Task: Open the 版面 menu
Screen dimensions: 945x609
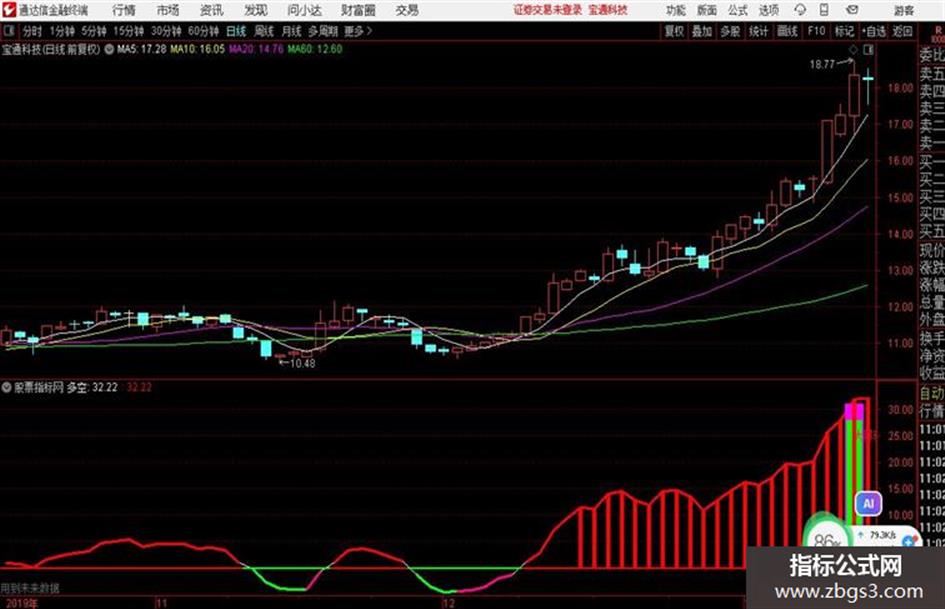Action: [706, 10]
